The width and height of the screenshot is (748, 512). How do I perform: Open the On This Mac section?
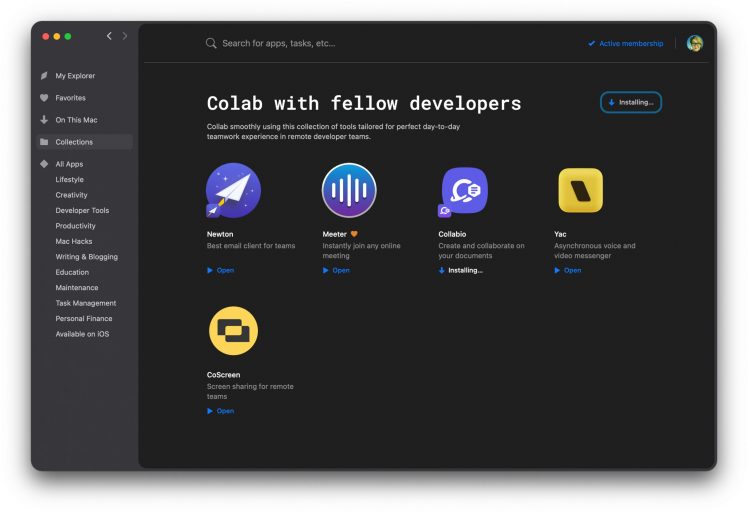[76, 120]
